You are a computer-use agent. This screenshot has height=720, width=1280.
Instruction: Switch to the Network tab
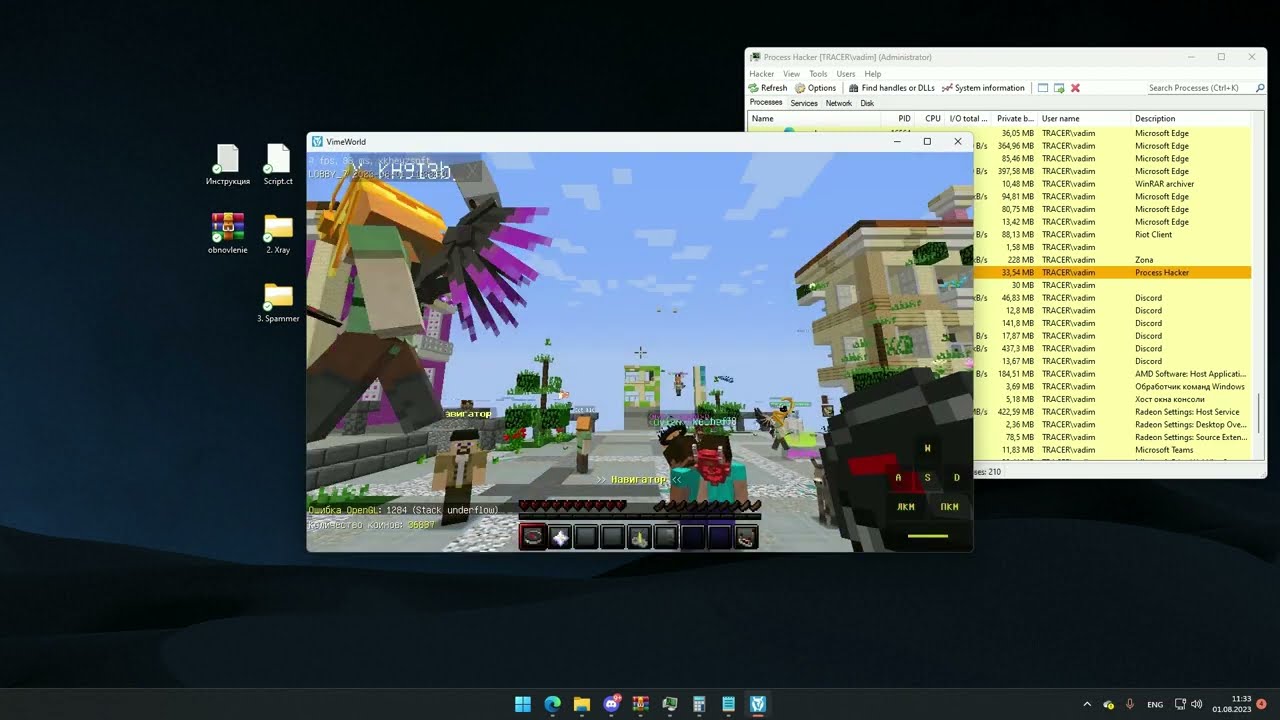pos(839,103)
